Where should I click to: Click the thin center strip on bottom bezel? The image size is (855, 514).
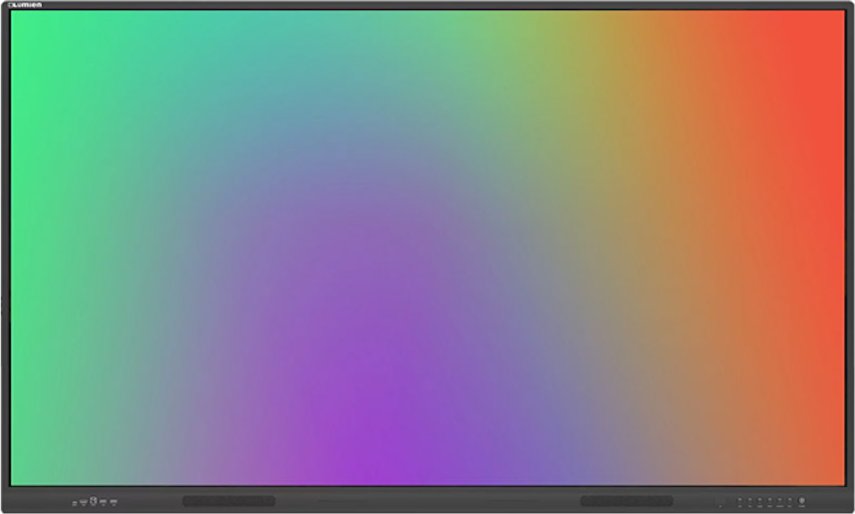click(x=427, y=500)
